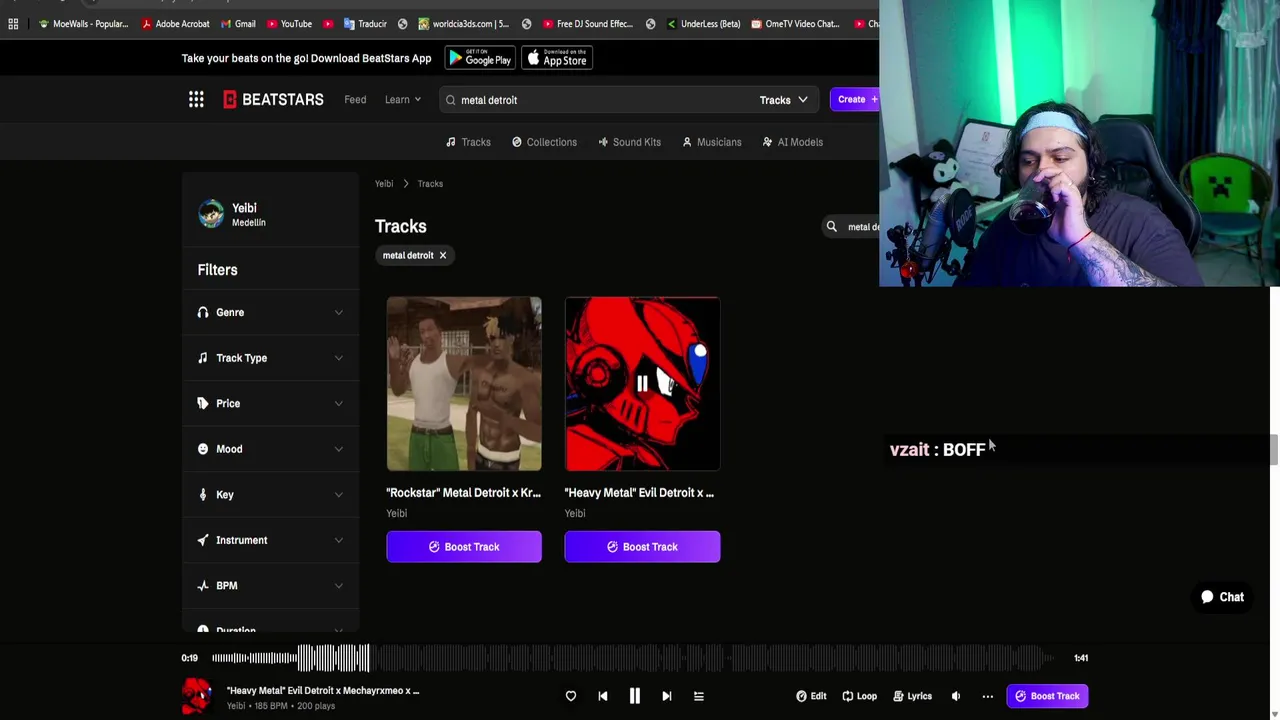Switch to the Collections tab
Viewport: 1280px width, 720px height.
point(544,142)
